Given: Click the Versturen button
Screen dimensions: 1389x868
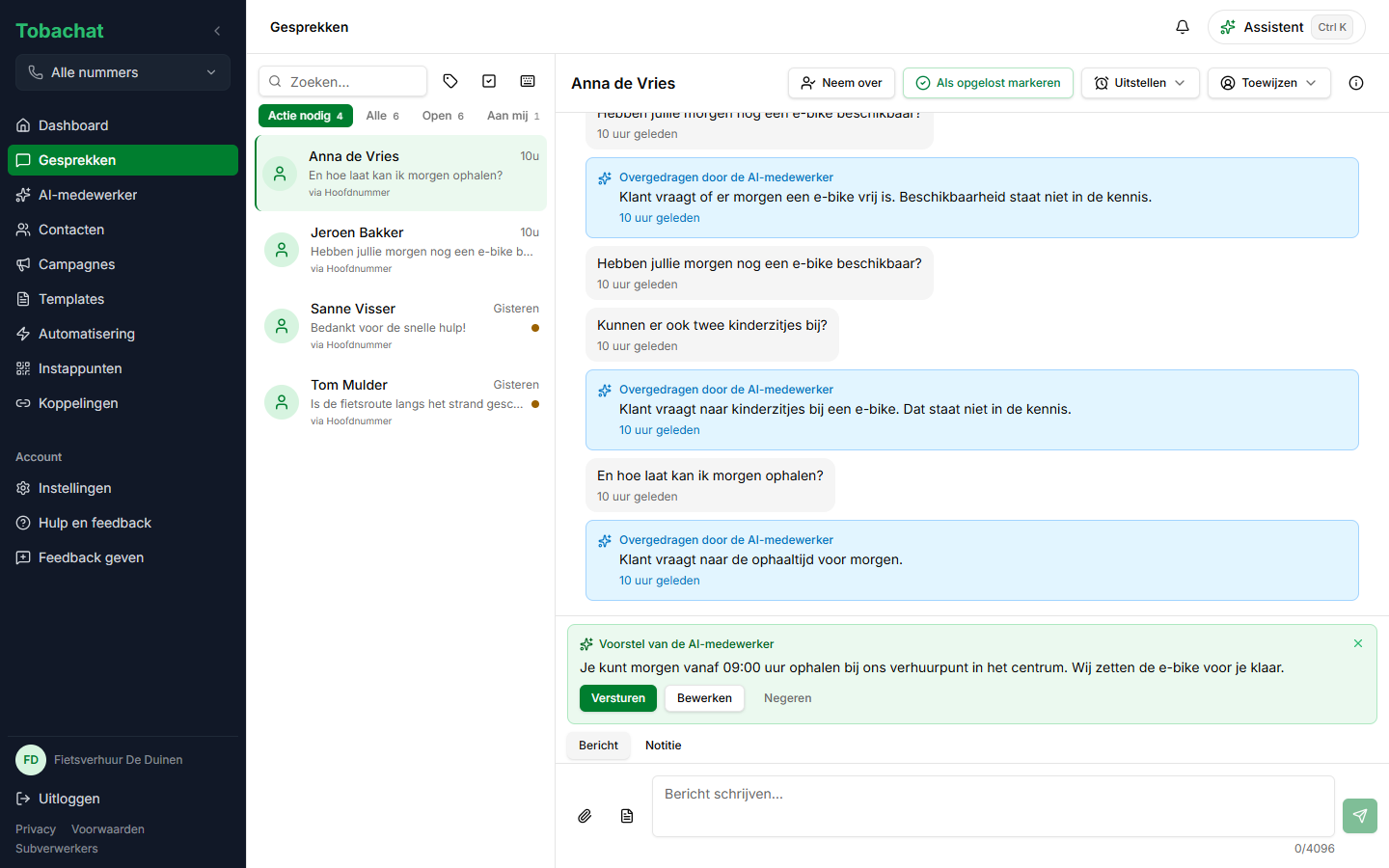Looking at the screenshot, I should pyautogui.click(x=618, y=698).
